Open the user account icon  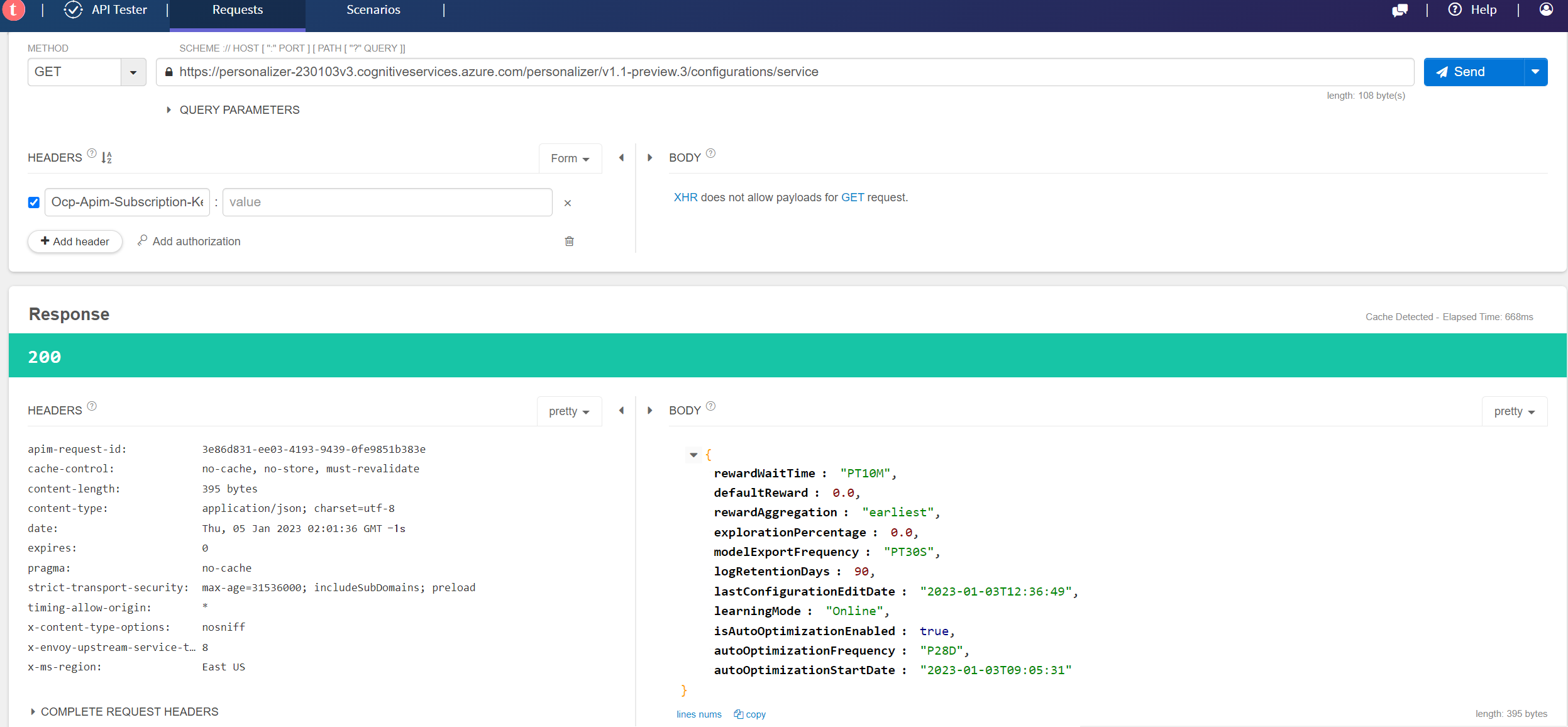(1546, 9)
